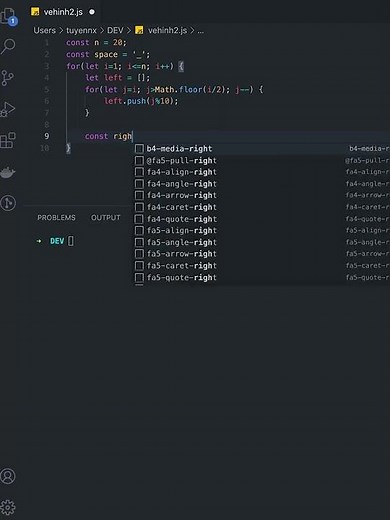
Task: Select the vehinh2.js editor tab
Action: coord(63,12)
